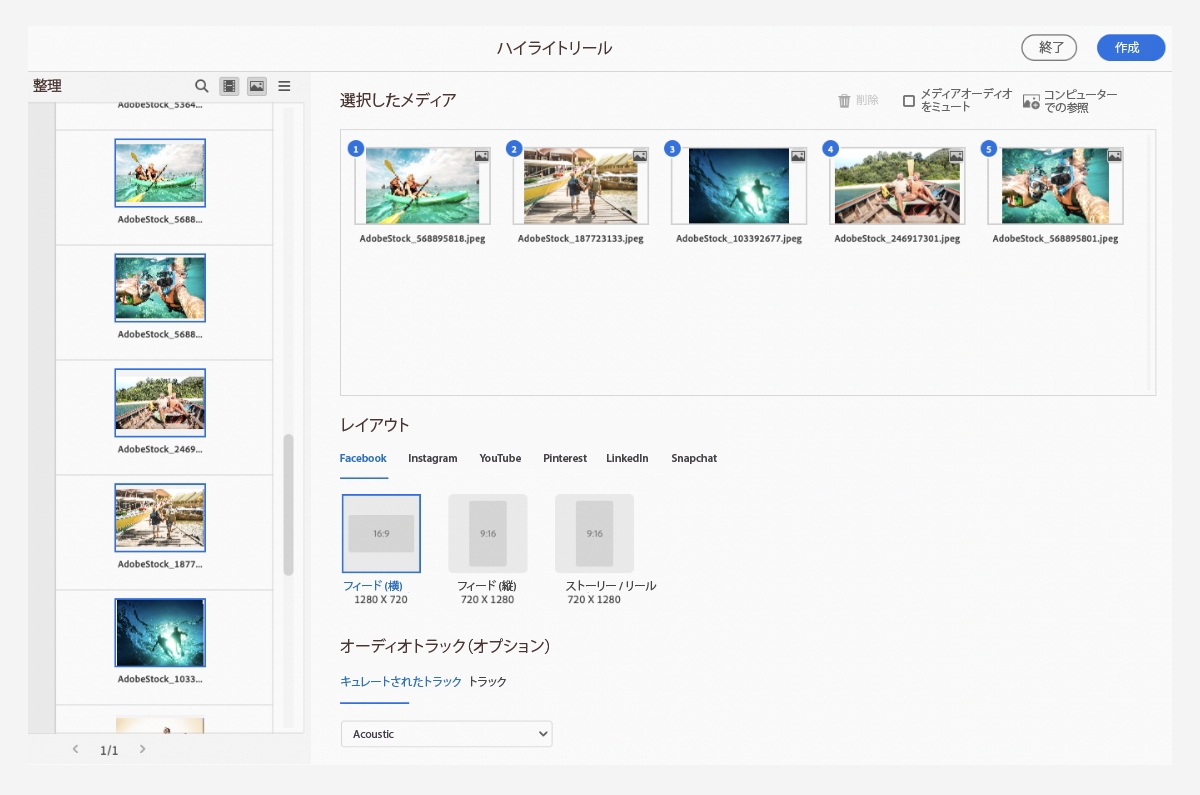Click snorkel selfie thumbnail in organizer list
This screenshot has height=795, width=1200.
pyautogui.click(x=160, y=288)
